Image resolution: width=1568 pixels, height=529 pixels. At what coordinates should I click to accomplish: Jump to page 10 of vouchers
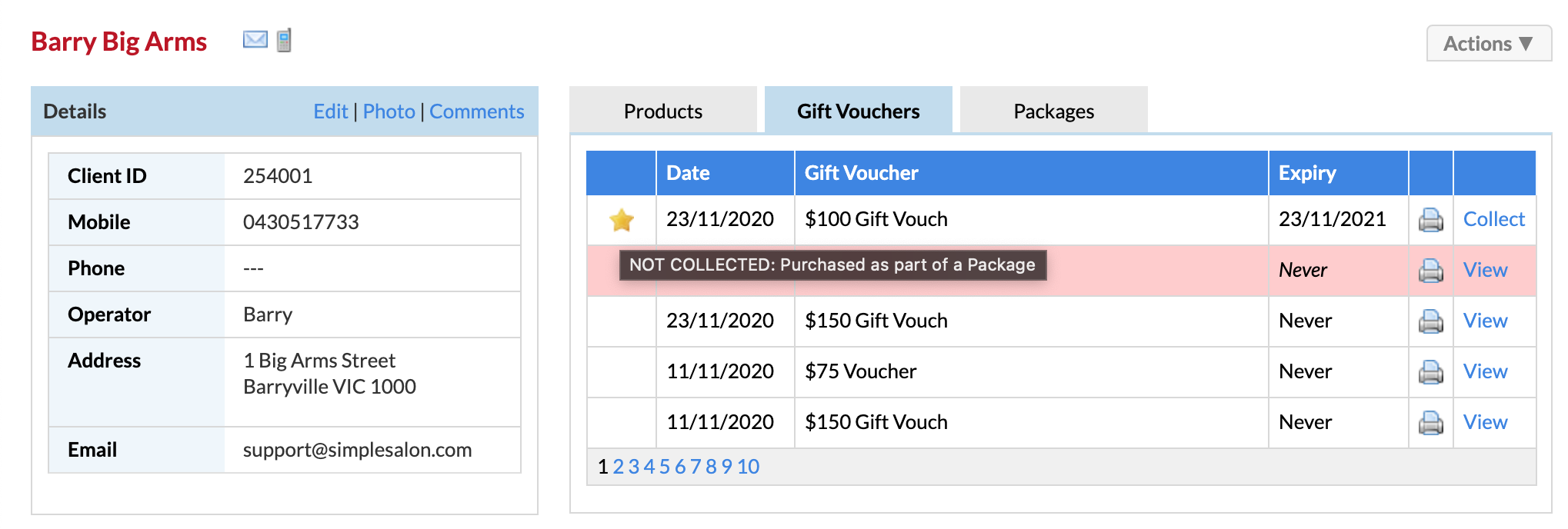click(x=748, y=467)
